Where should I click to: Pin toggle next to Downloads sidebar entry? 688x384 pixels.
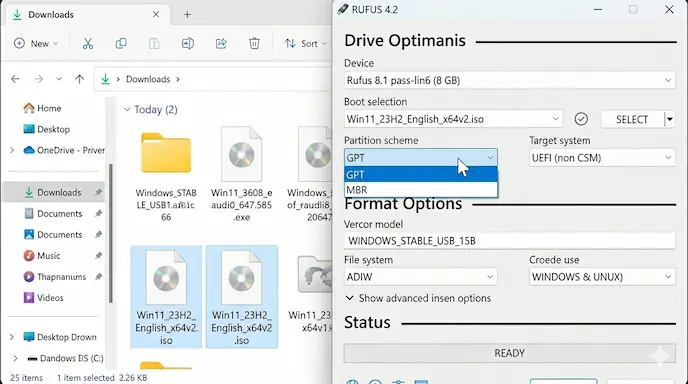98,192
